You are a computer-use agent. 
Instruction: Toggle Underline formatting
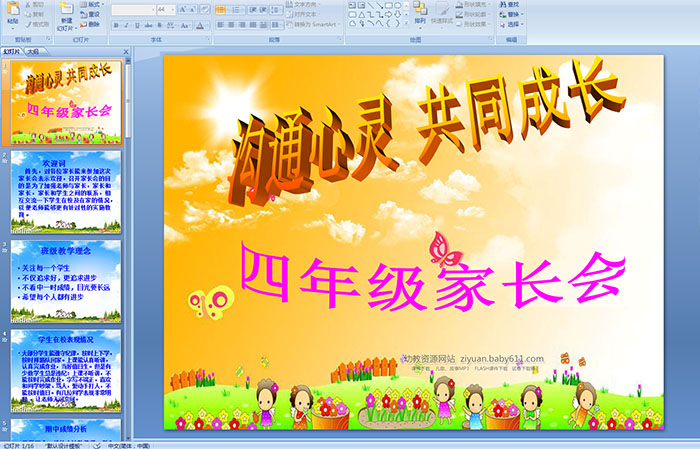point(137,25)
